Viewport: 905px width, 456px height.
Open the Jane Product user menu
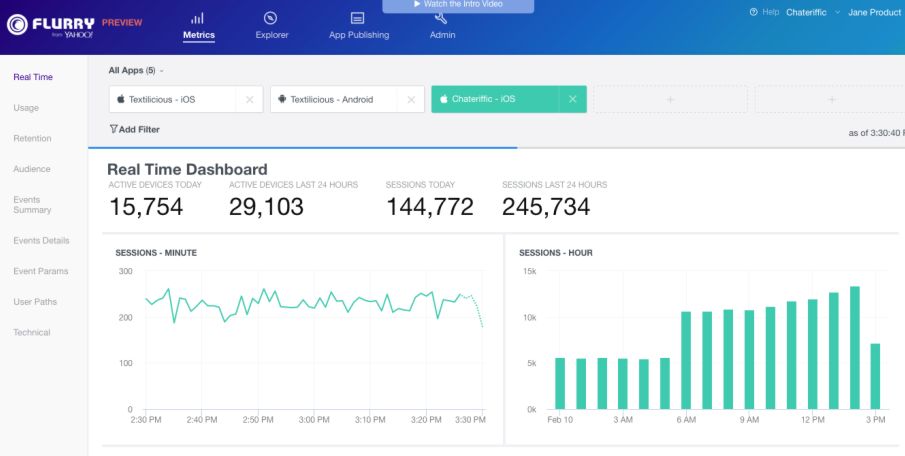pos(873,12)
